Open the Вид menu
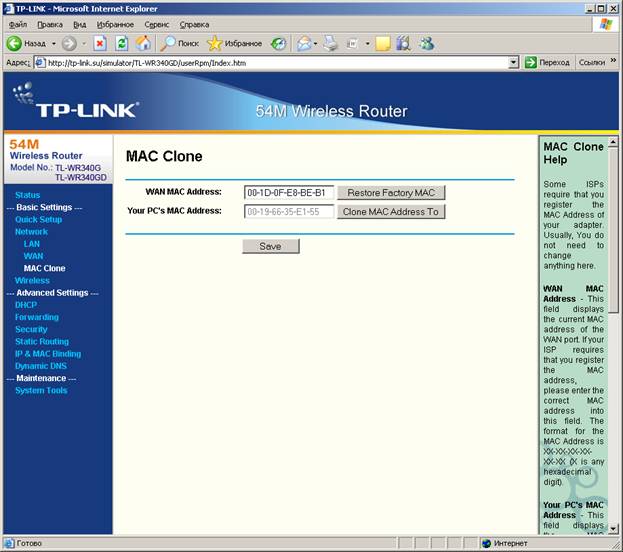The width and height of the screenshot is (623, 552). pyautogui.click(x=79, y=25)
